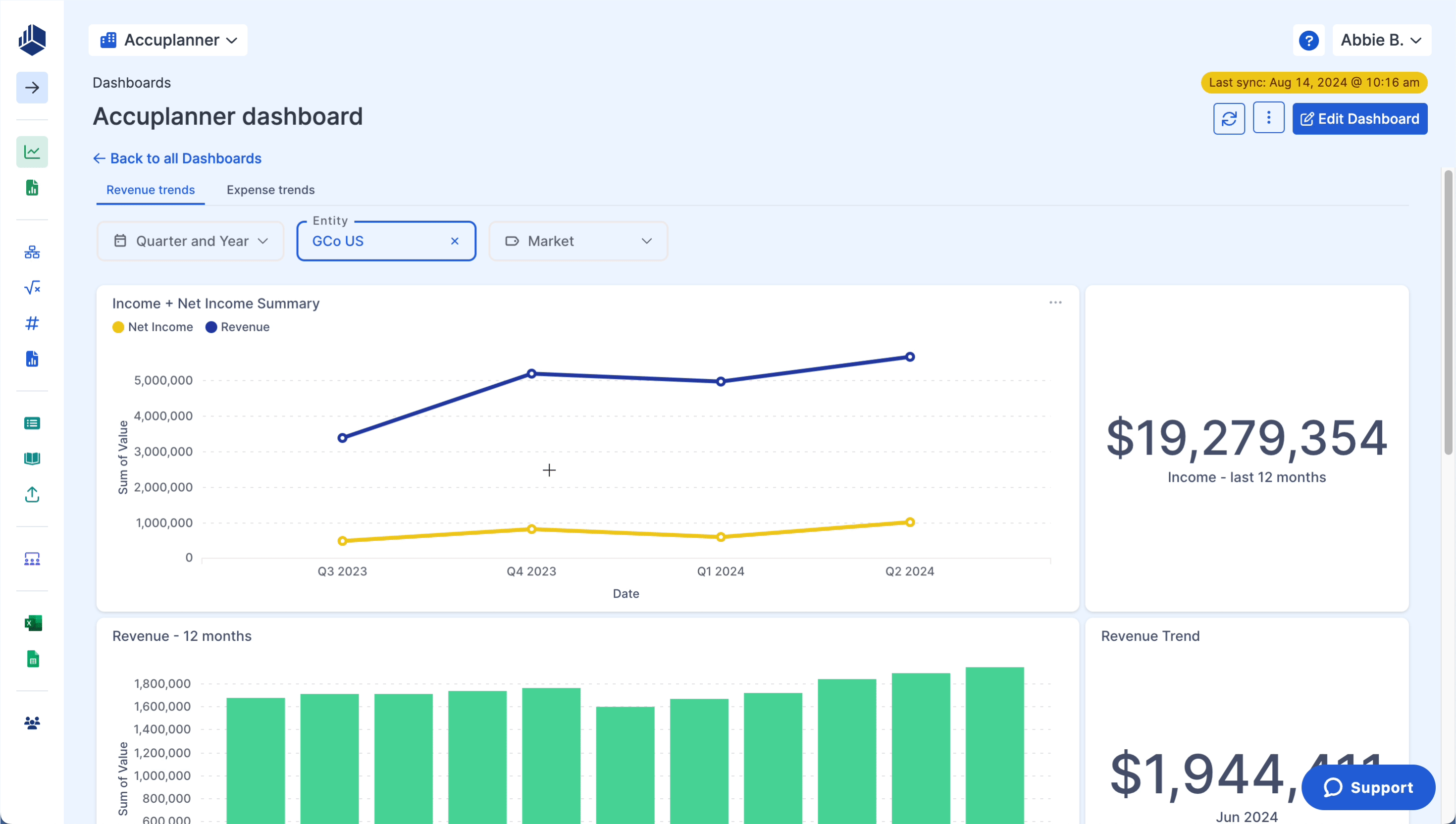Switch to the Revenue trends tab
The height and width of the screenshot is (824, 1456).
pos(150,190)
